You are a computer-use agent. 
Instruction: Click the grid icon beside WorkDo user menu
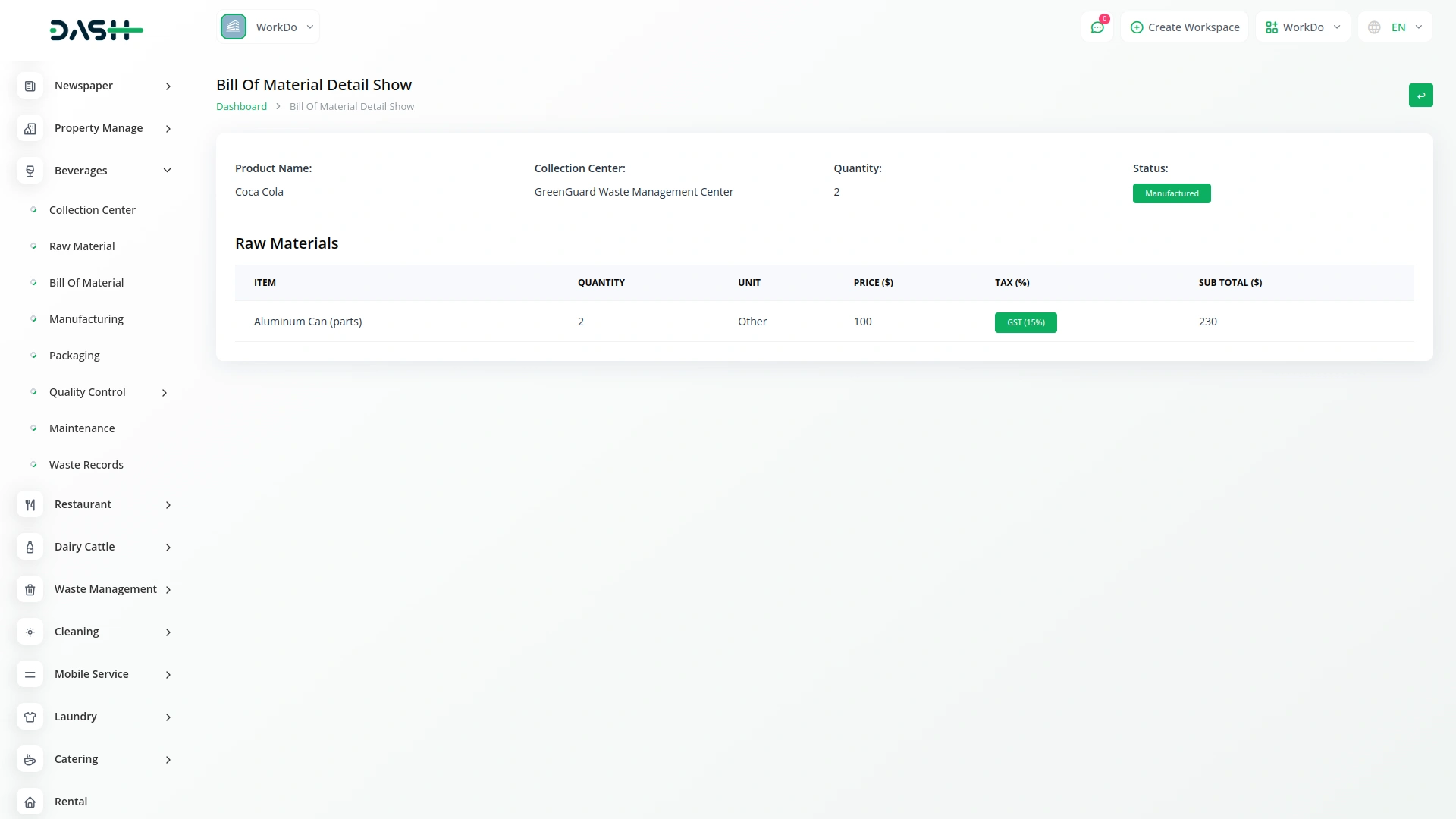coord(1272,27)
